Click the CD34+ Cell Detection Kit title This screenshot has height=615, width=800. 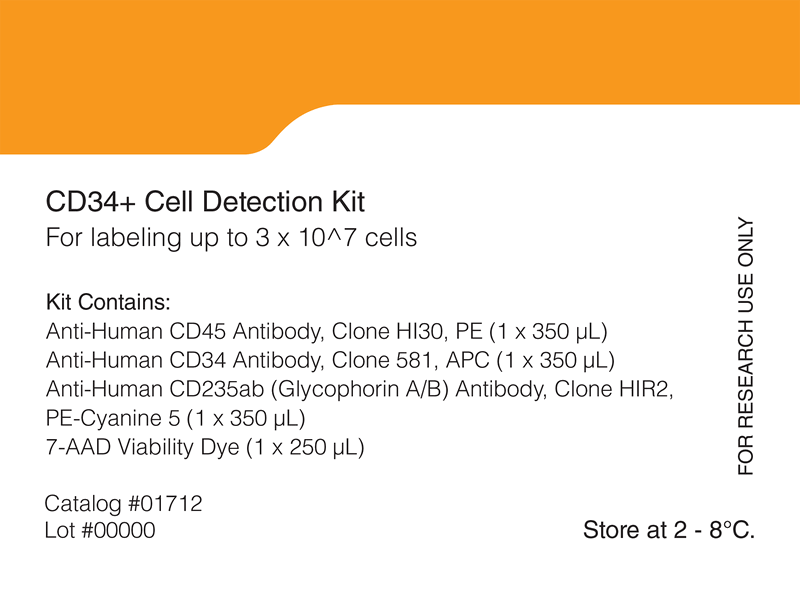coord(205,202)
